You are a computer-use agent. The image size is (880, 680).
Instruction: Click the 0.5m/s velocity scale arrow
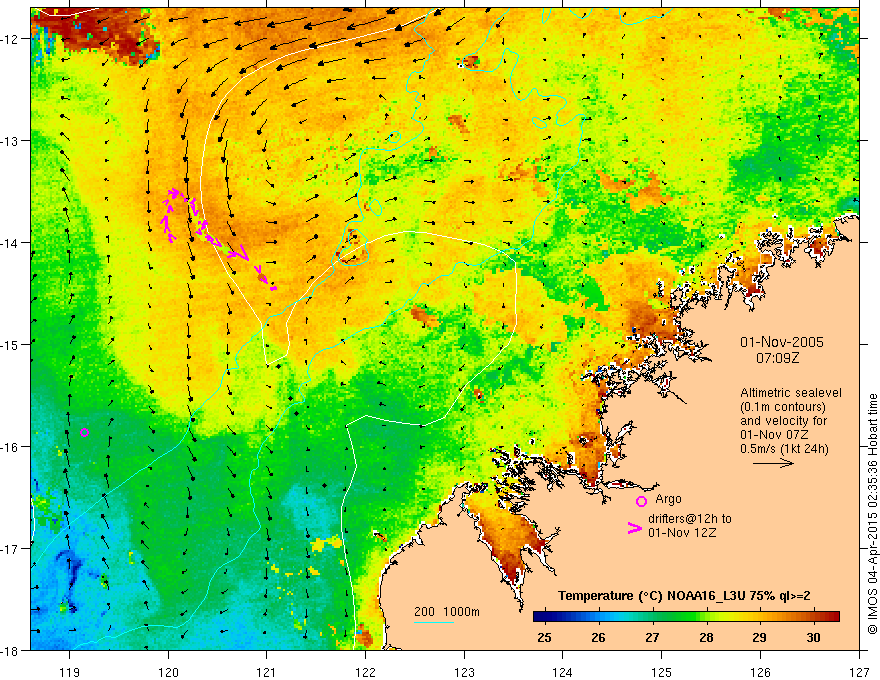pyautogui.click(x=773, y=463)
